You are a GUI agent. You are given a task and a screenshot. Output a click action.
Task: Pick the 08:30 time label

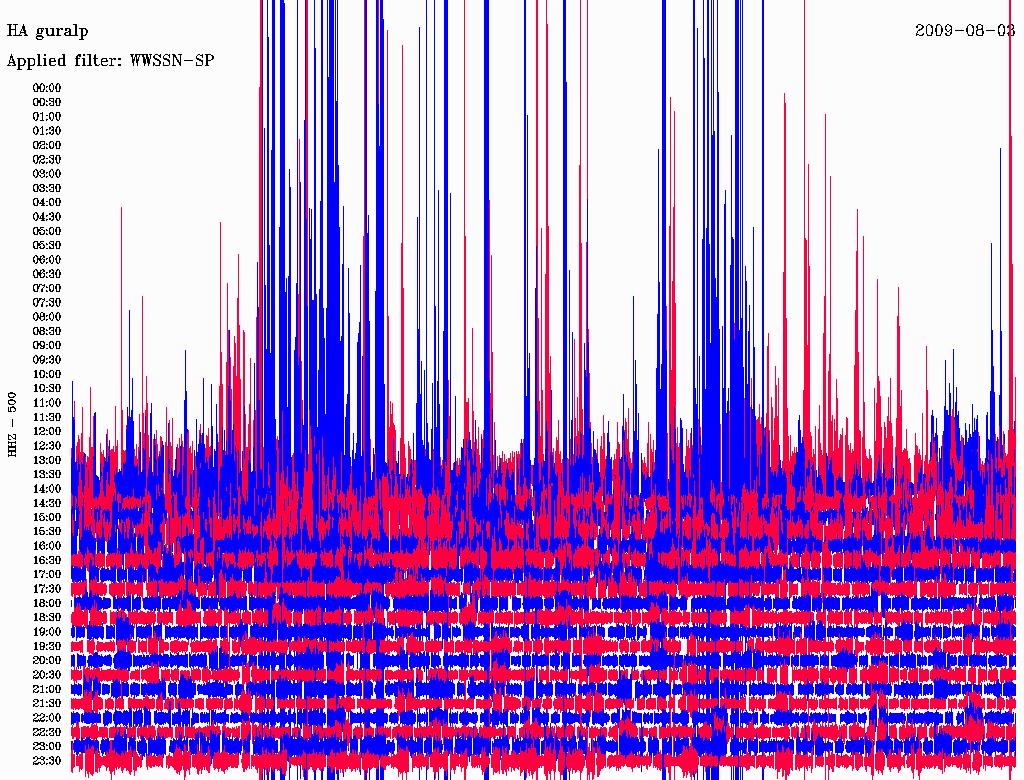click(47, 331)
